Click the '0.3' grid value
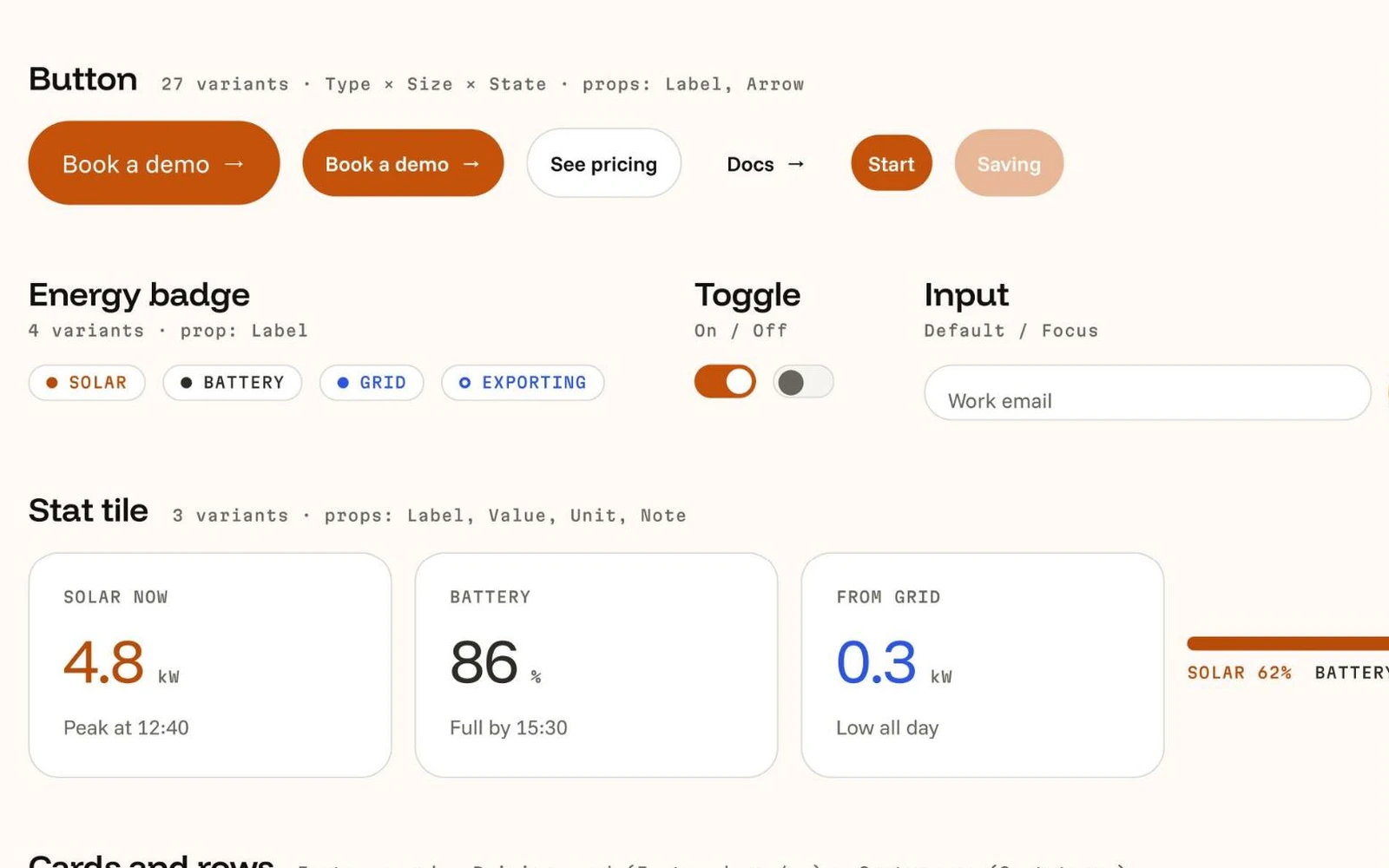Image resolution: width=1389 pixels, height=868 pixels. [x=876, y=663]
